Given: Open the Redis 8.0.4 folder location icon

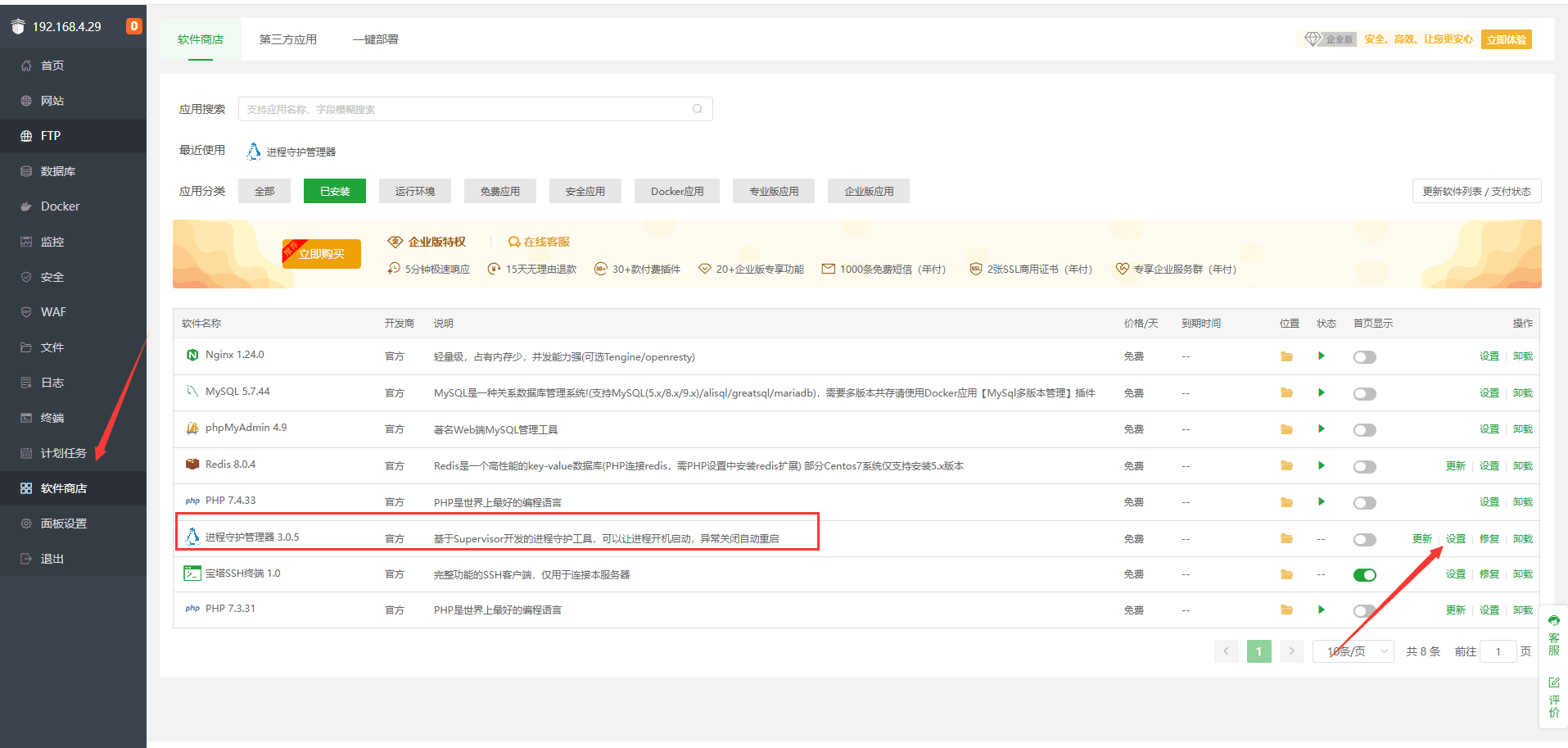Looking at the screenshot, I should (x=1286, y=465).
